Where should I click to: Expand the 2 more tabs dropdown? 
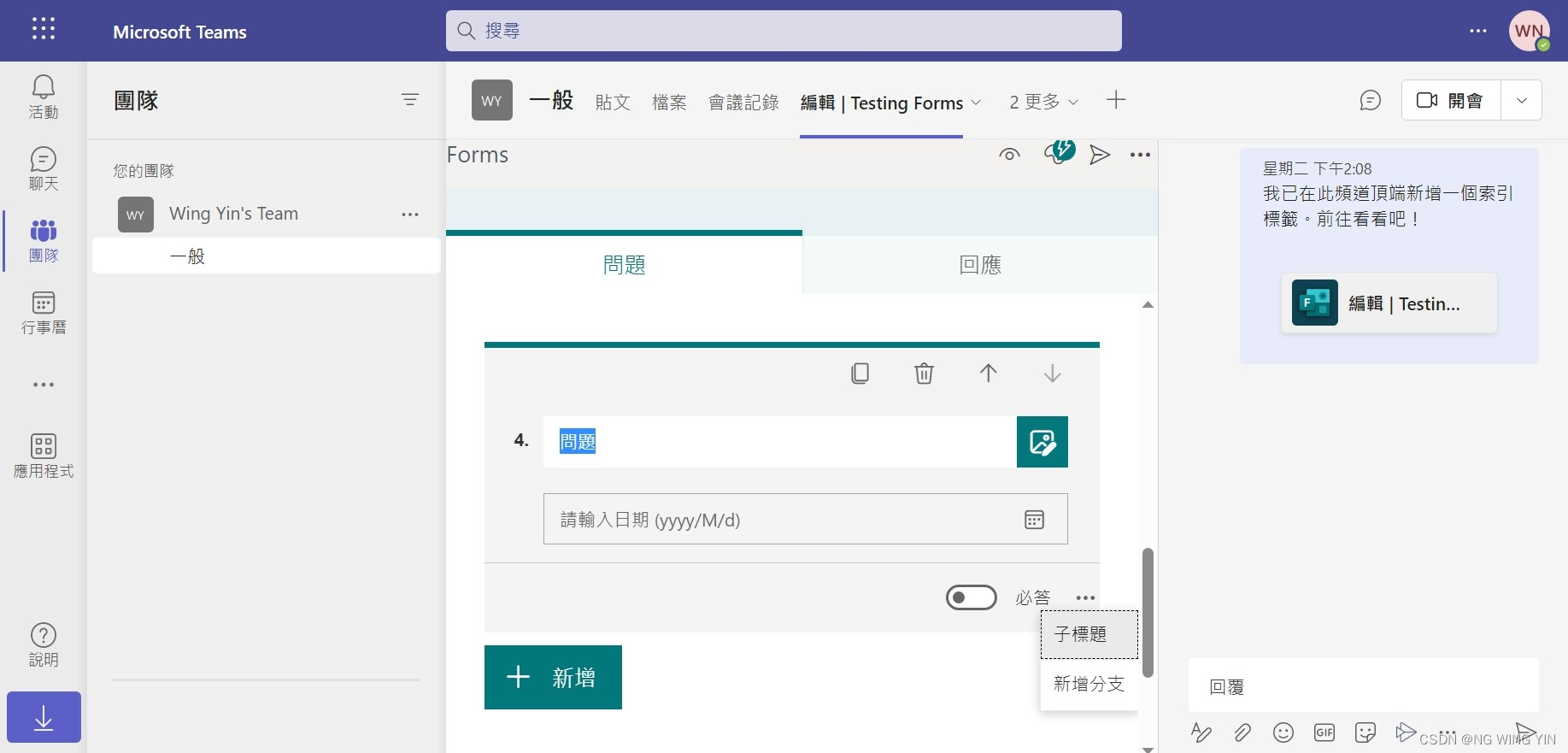point(1043,102)
